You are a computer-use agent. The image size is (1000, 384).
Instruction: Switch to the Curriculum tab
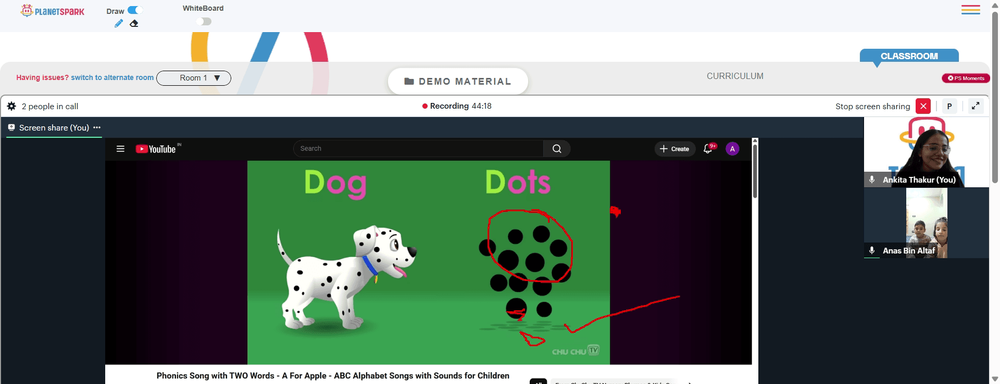click(735, 76)
